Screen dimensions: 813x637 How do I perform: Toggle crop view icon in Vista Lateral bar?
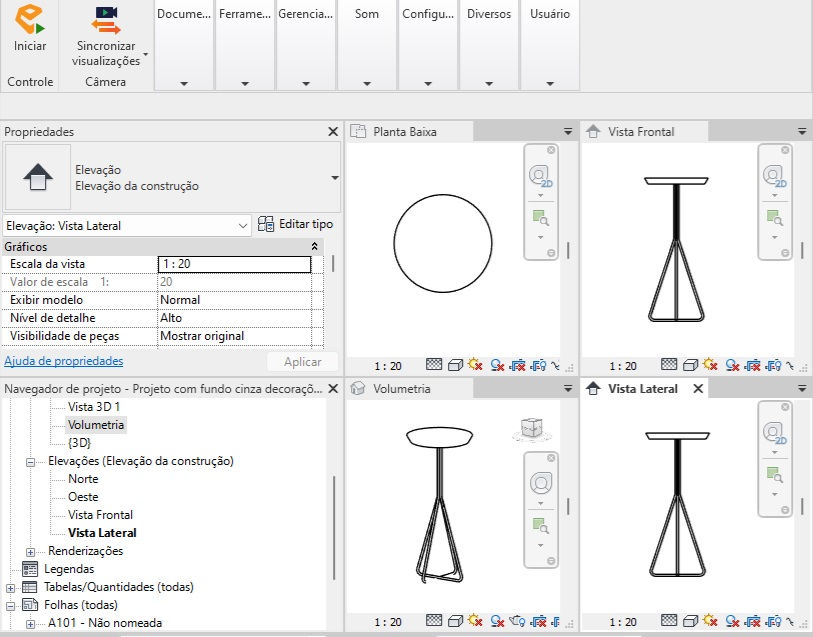pos(752,620)
